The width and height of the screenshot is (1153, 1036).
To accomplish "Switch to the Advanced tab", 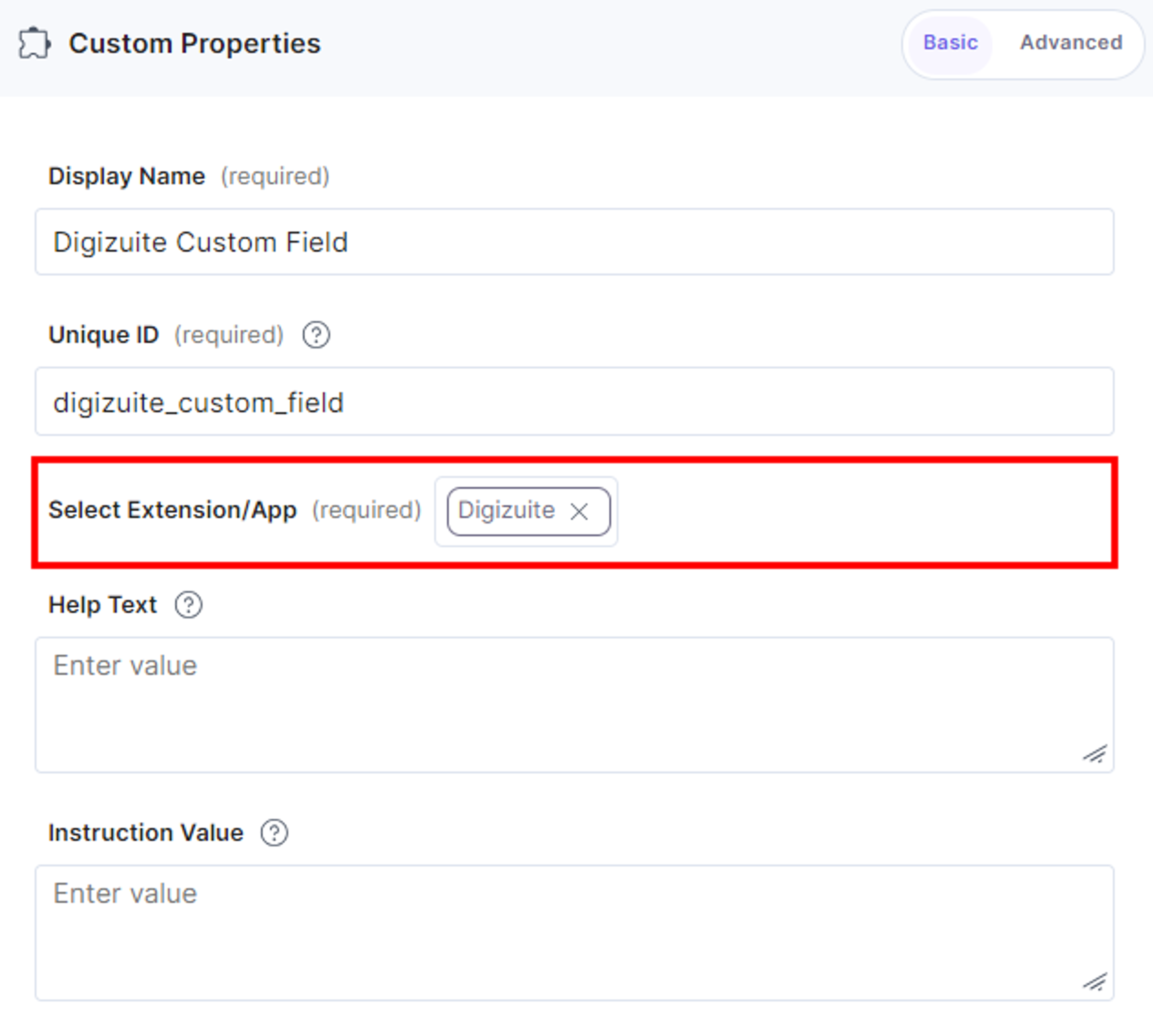I will pyautogui.click(x=1071, y=43).
